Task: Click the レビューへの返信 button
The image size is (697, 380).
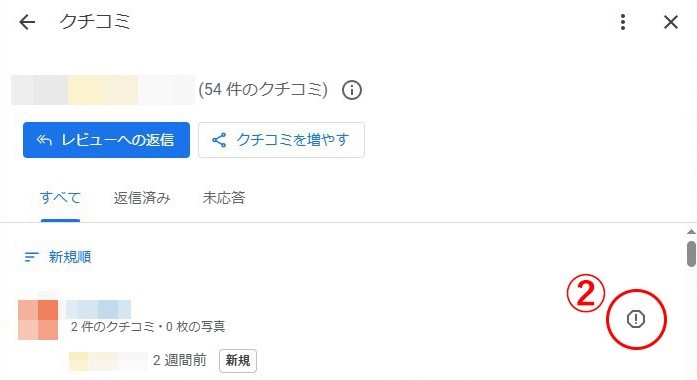Action: coord(106,140)
